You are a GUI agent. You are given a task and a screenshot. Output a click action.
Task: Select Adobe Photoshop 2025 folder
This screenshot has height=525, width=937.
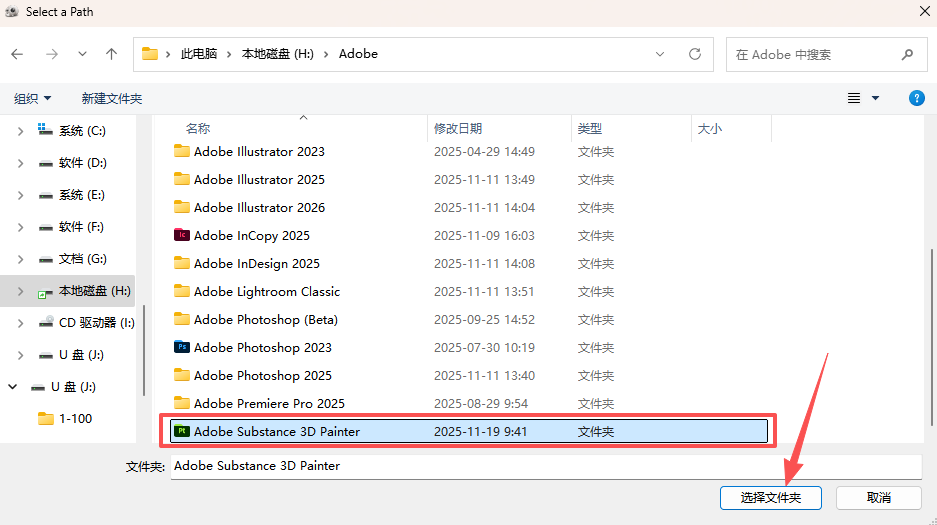tap(262, 376)
